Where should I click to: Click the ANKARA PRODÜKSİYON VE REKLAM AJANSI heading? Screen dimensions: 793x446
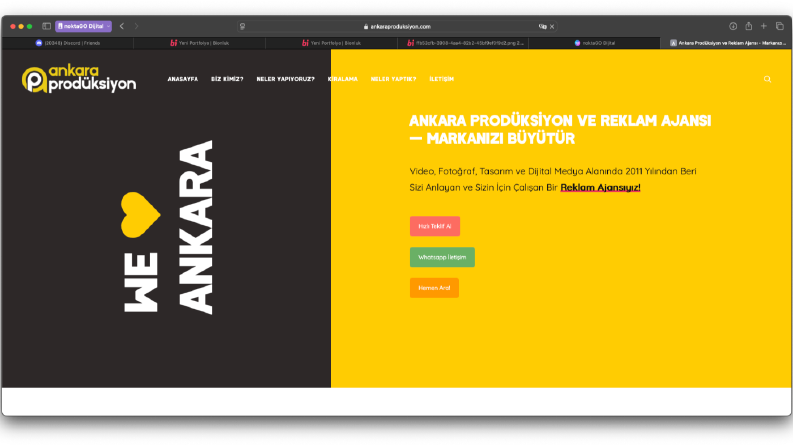(560, 129)
